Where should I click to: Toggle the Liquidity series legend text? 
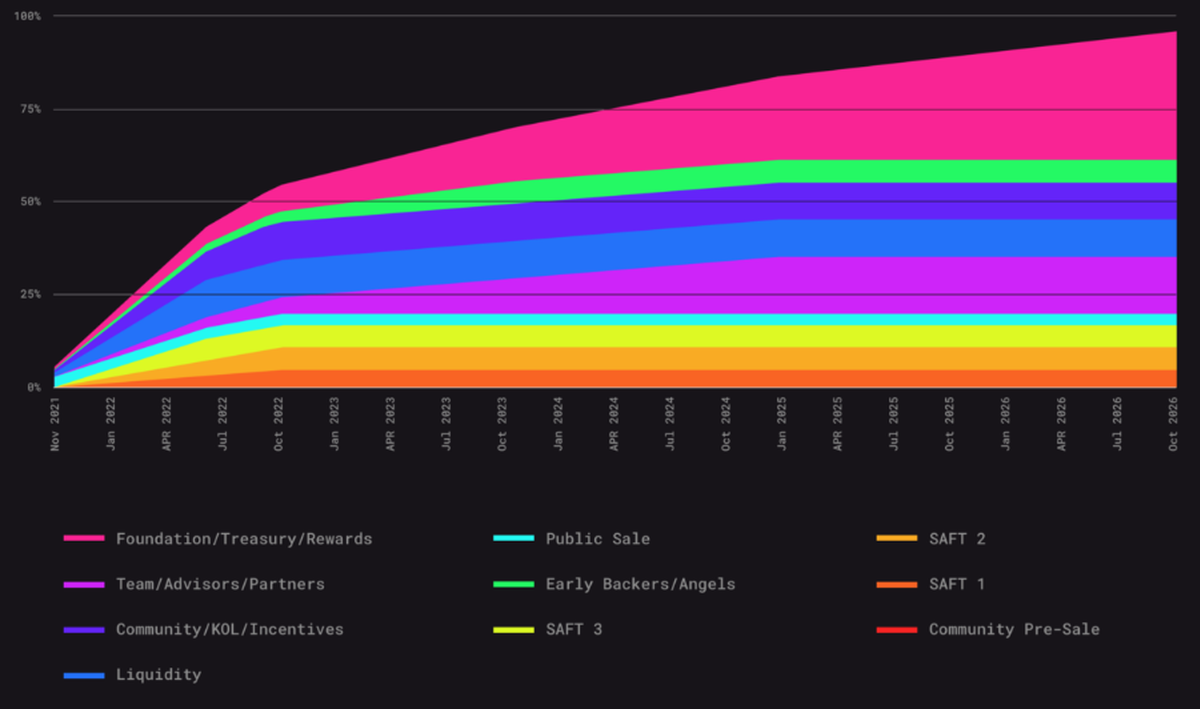click(x=158, y=675)
